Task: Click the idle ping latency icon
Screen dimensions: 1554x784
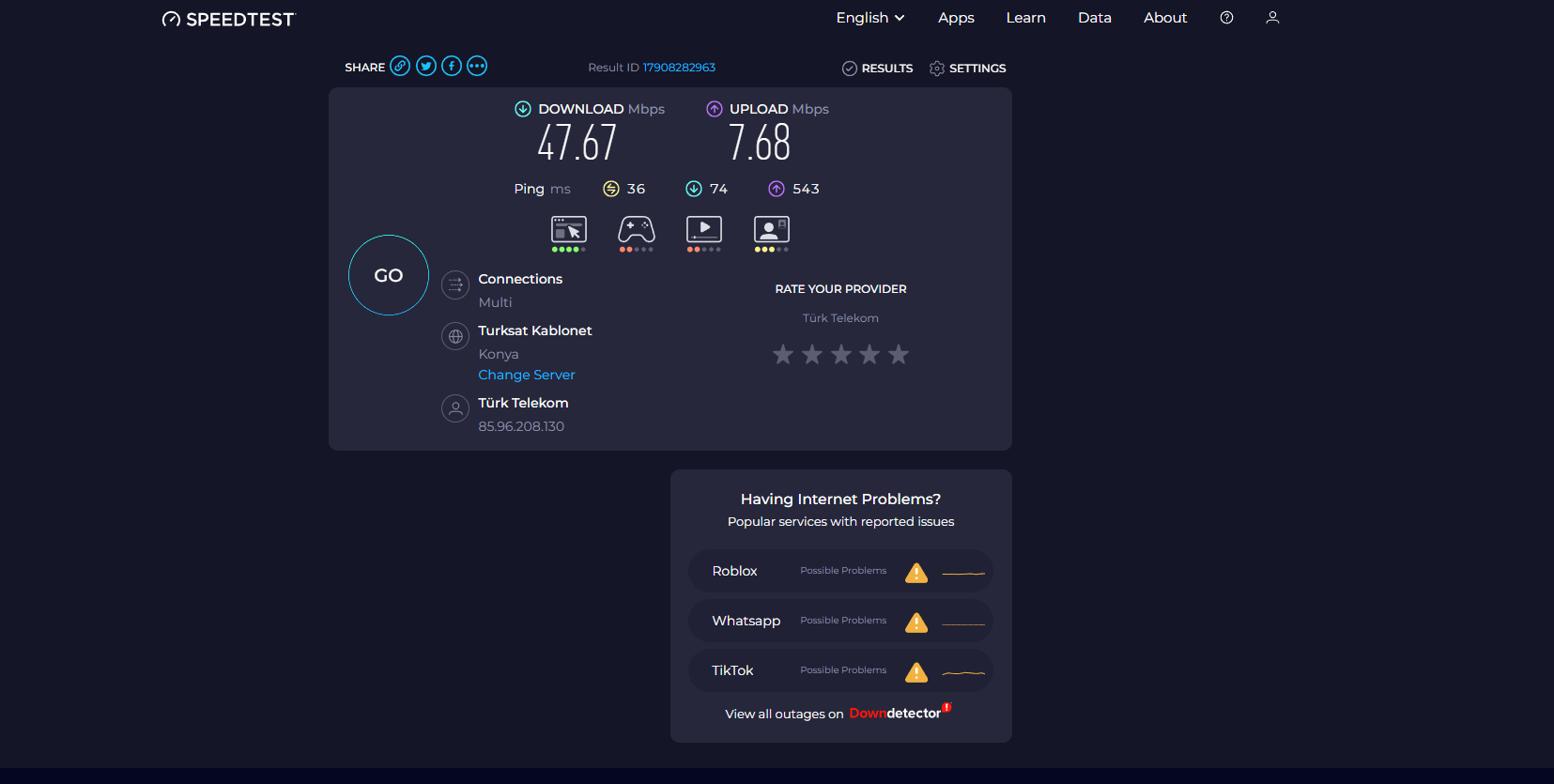Action: pos(611,189)
